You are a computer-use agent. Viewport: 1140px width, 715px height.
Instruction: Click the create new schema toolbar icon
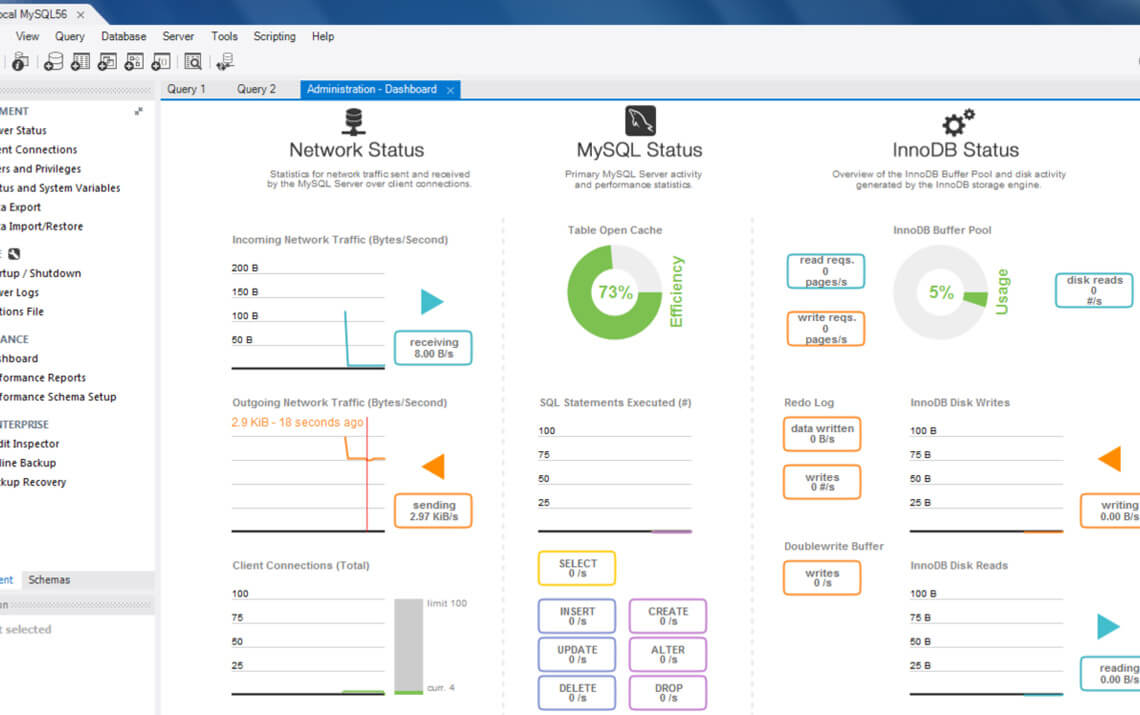(x=54, y=62)
